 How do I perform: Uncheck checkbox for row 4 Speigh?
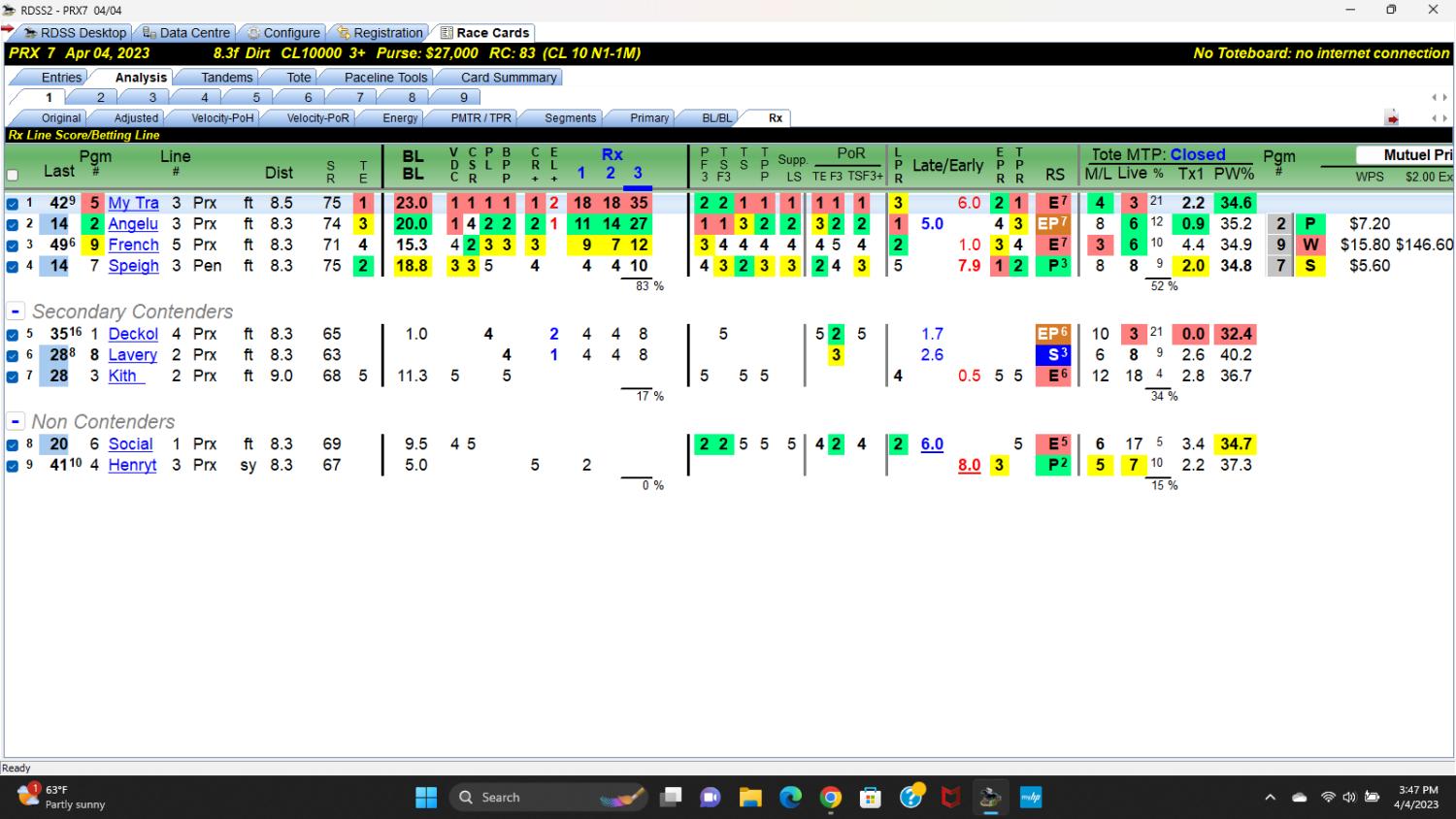pos(13,266)
